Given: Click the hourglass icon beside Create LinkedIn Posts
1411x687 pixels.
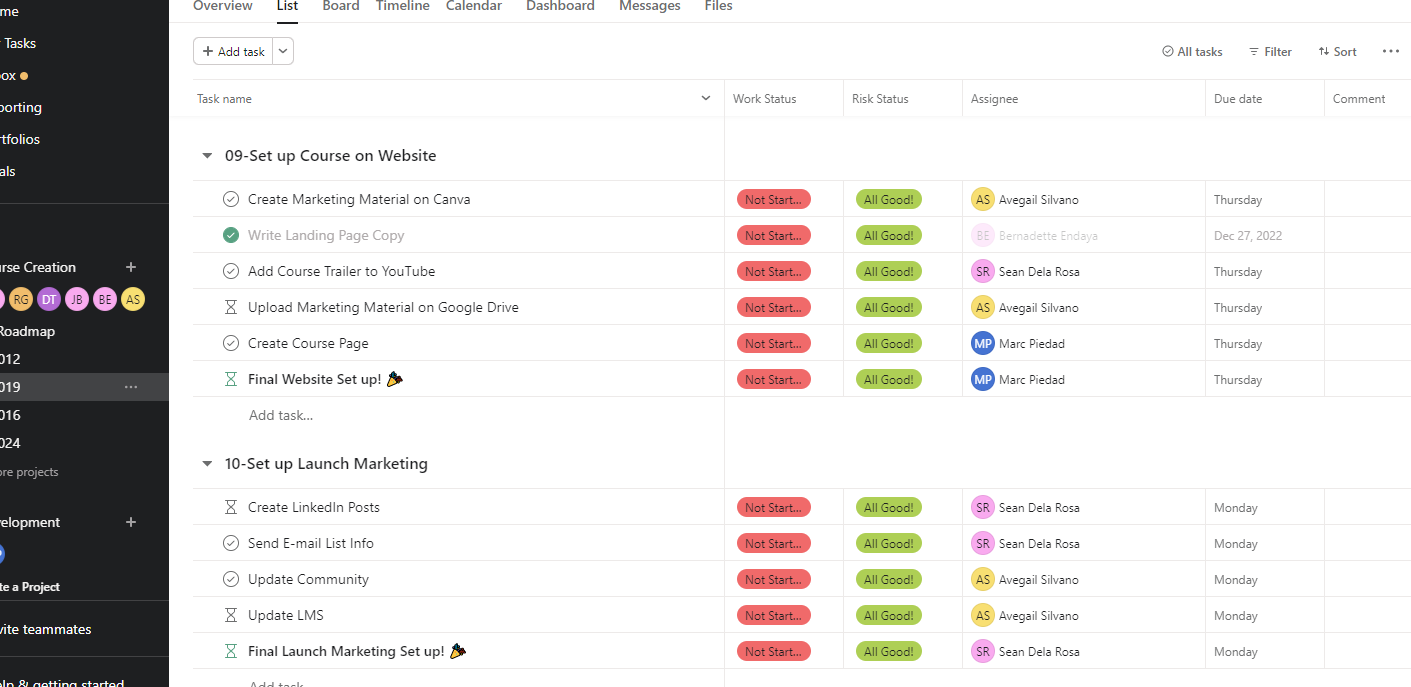Looking at the screenshot, I should pos(231,507).
